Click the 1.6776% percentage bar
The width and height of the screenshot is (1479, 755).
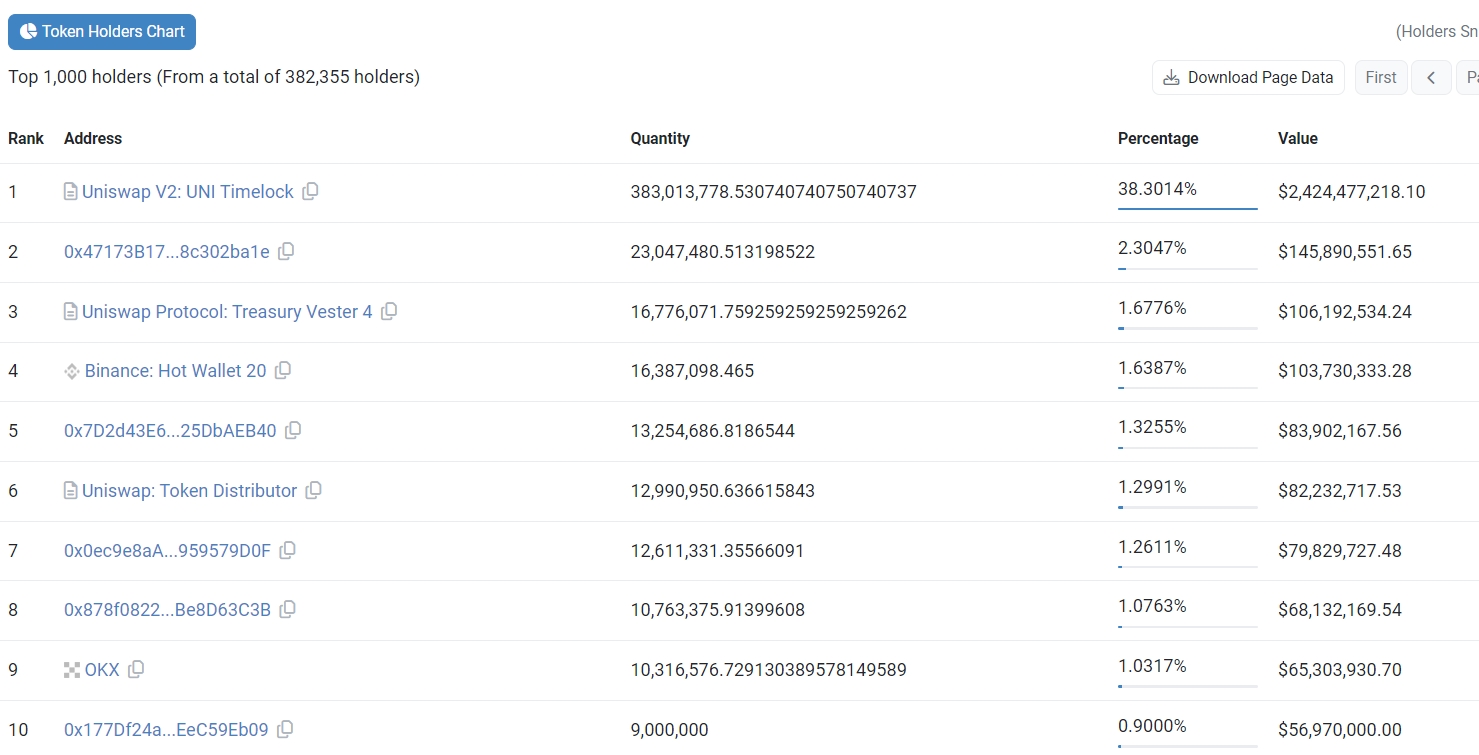point(1188,328)
